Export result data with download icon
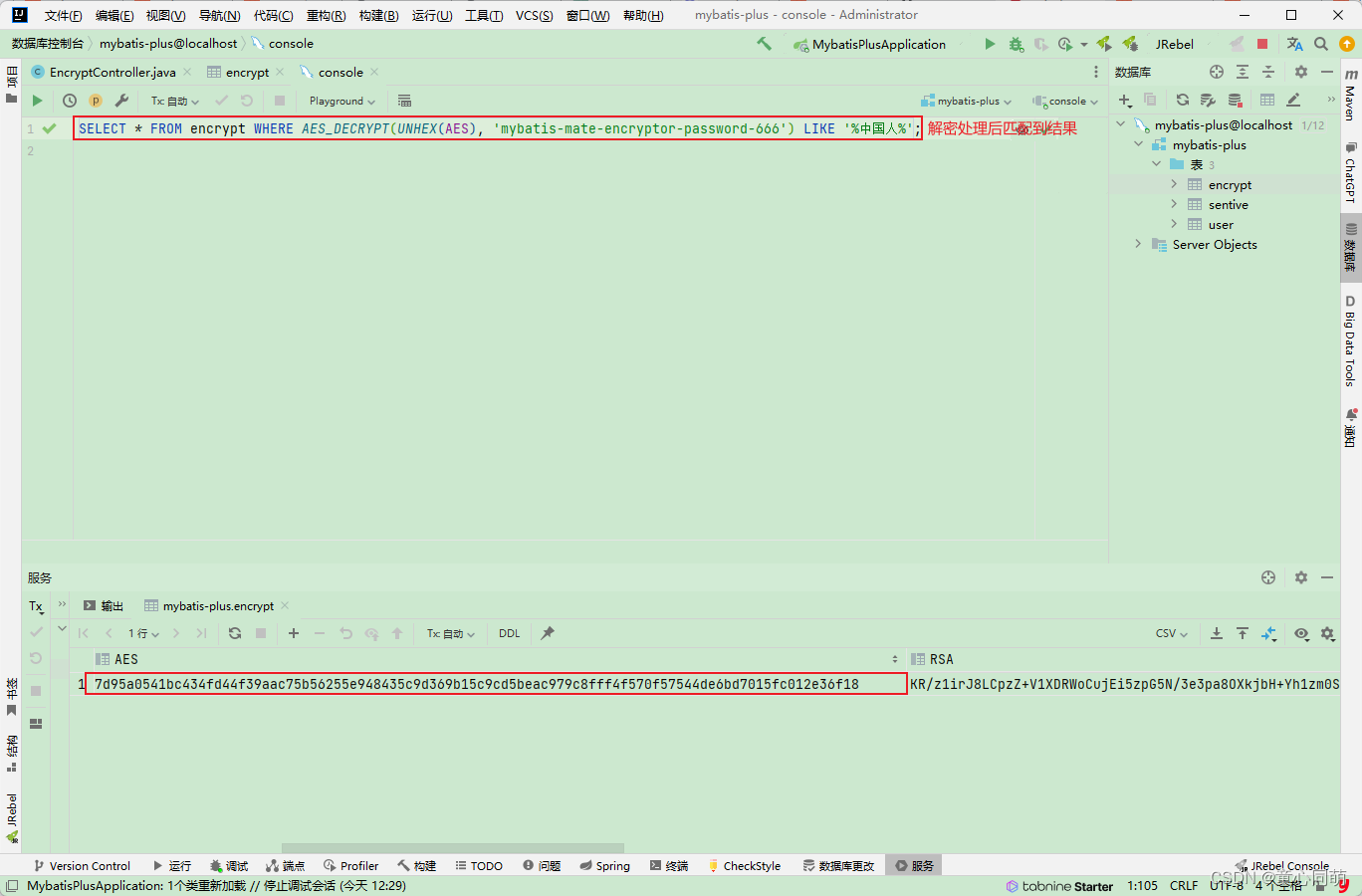This screenshot has width=1362, height=896. pos(1217,633)
